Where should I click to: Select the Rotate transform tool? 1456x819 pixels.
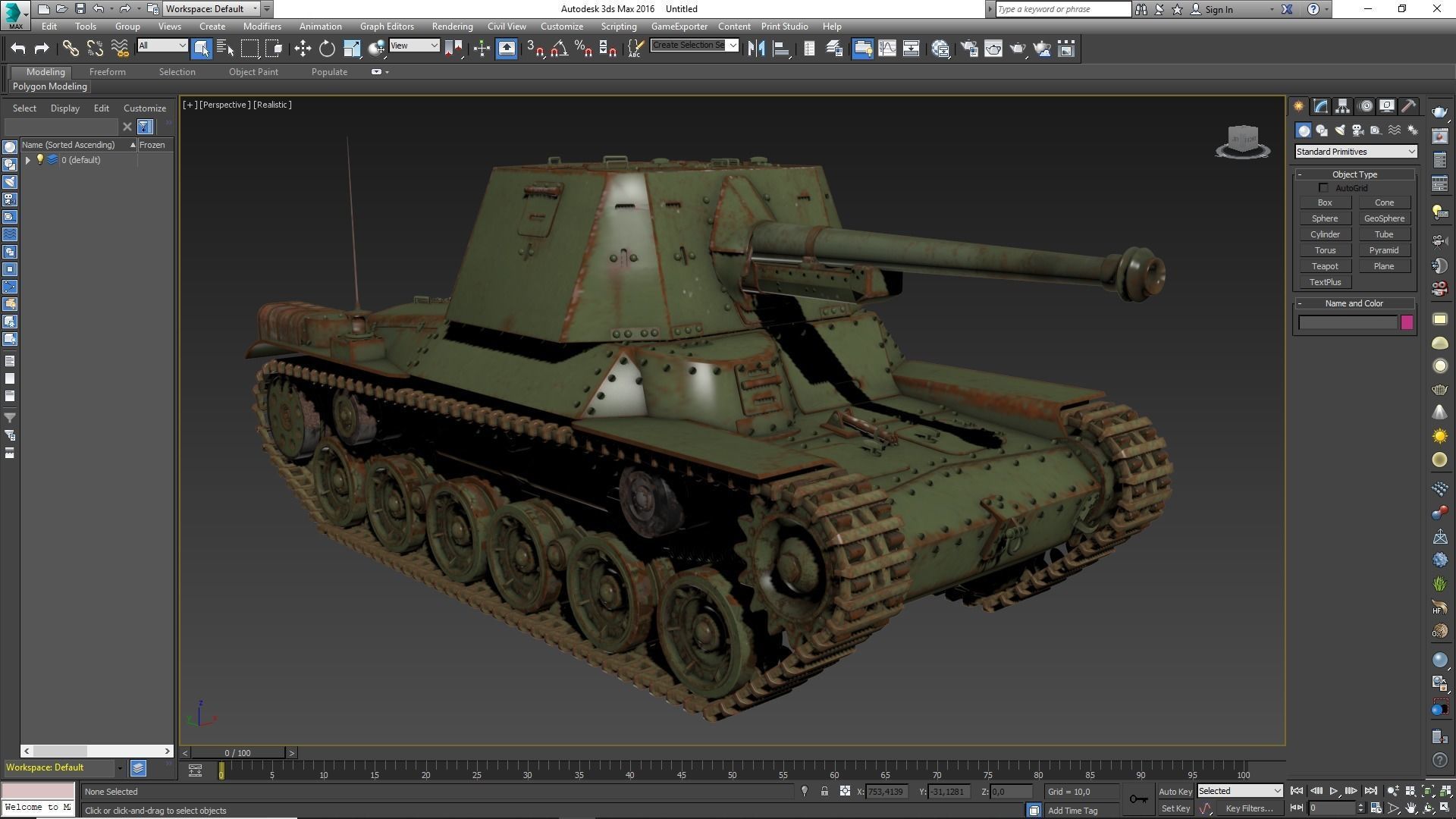(327, 49)
